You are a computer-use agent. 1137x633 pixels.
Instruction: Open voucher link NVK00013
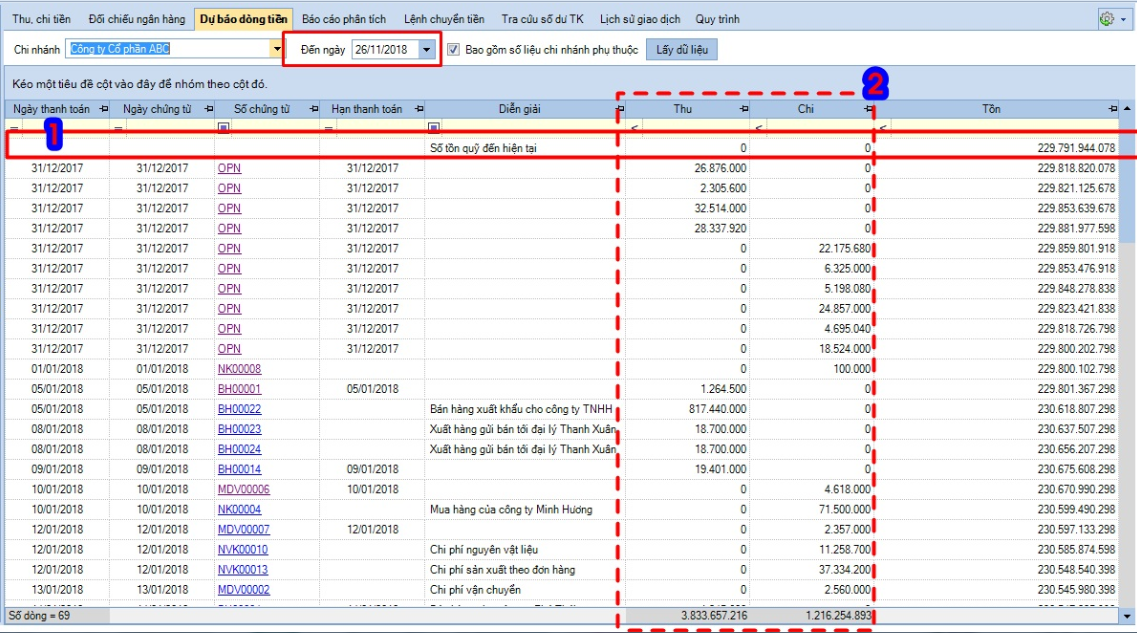pos(243,570)
